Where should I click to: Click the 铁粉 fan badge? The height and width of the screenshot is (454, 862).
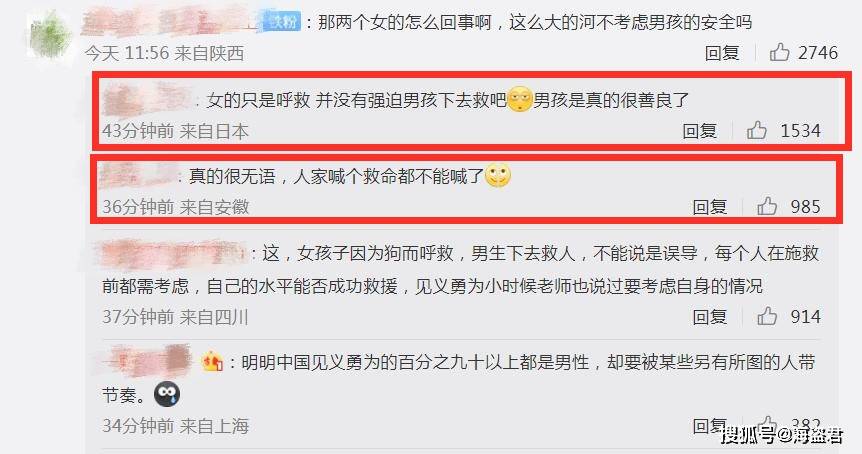tap(282, 22)
